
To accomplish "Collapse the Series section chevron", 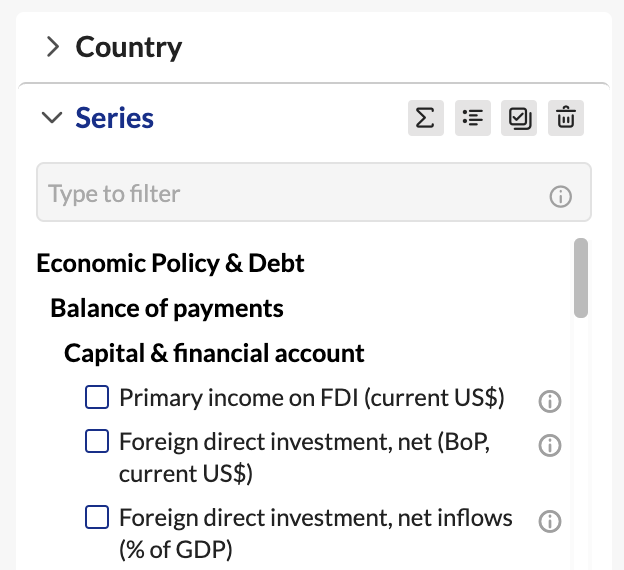I will (52, 117).
